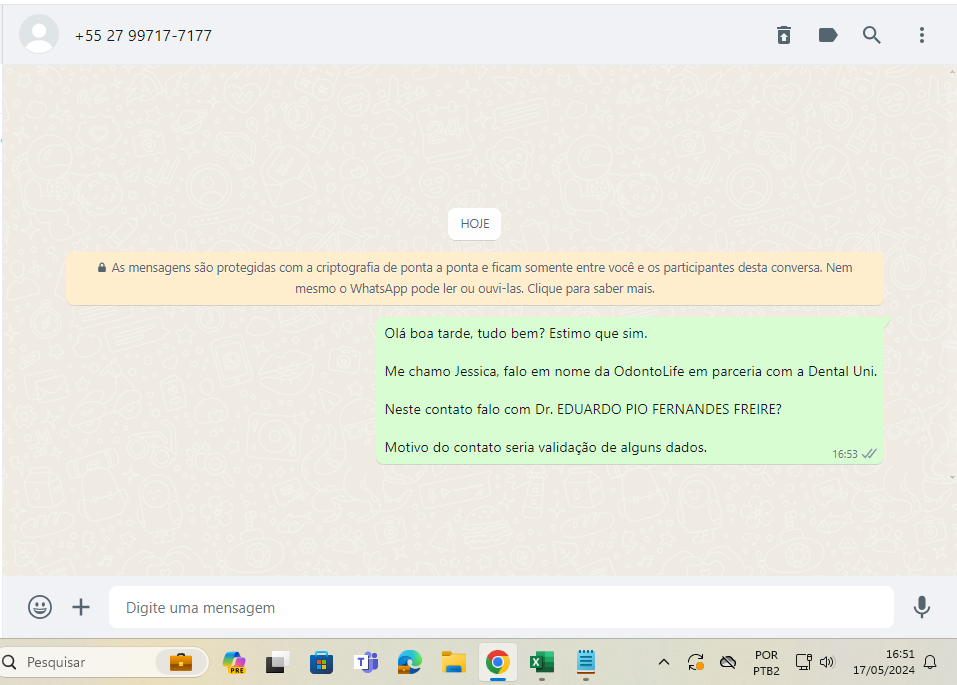The width and height of the screenshot is (957, 685).
Task: Start voice recording with microphone icon
Action: (922, 607)
